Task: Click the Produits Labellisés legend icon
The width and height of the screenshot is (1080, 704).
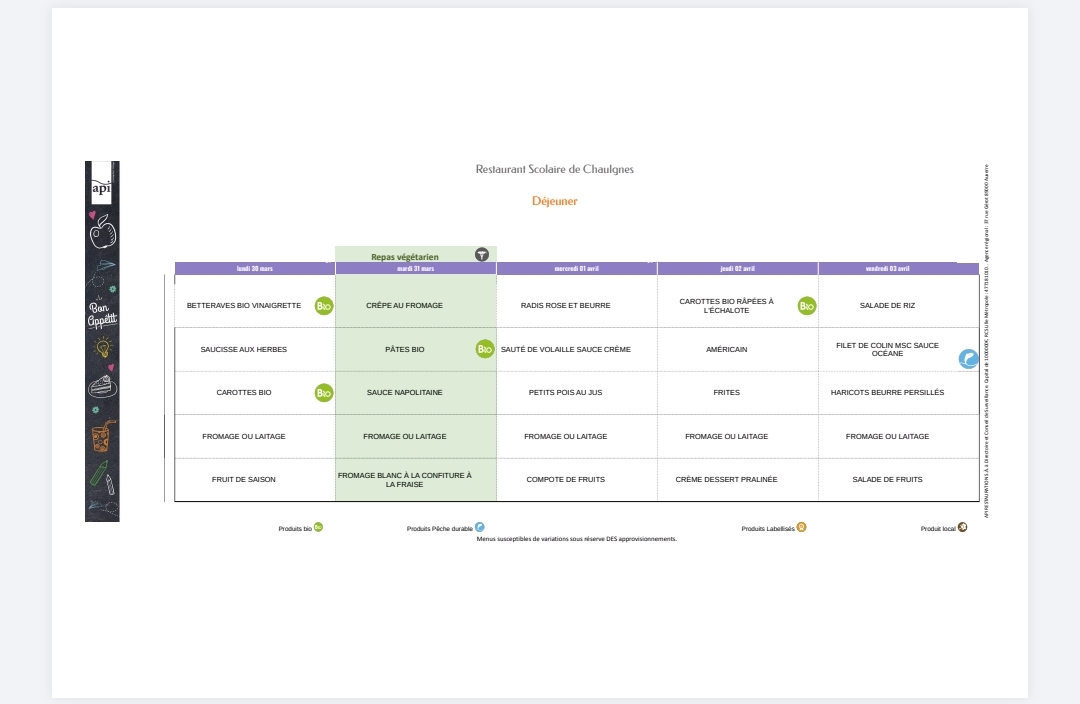Action: (801, 527)
